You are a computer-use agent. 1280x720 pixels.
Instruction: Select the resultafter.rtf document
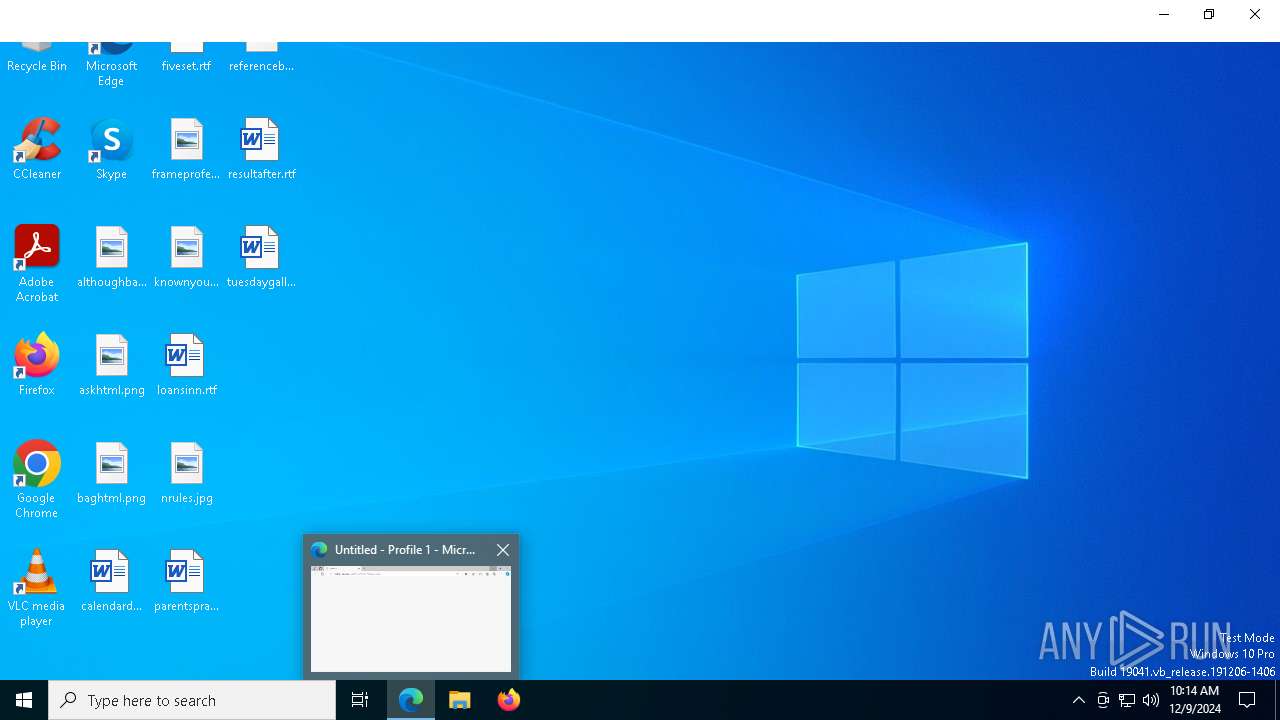(x=261, y=149)
